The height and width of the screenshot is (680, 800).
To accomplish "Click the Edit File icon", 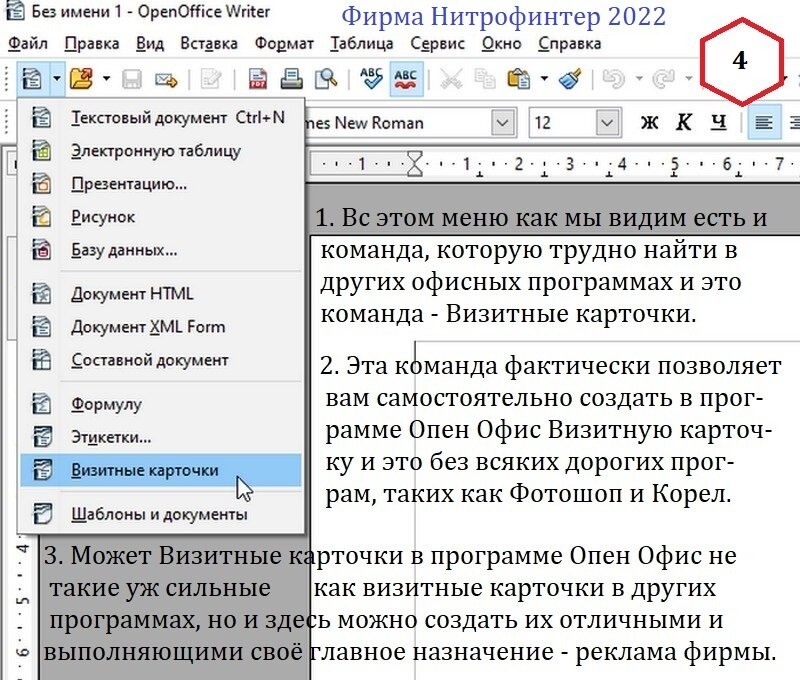I will pos(211,80).
